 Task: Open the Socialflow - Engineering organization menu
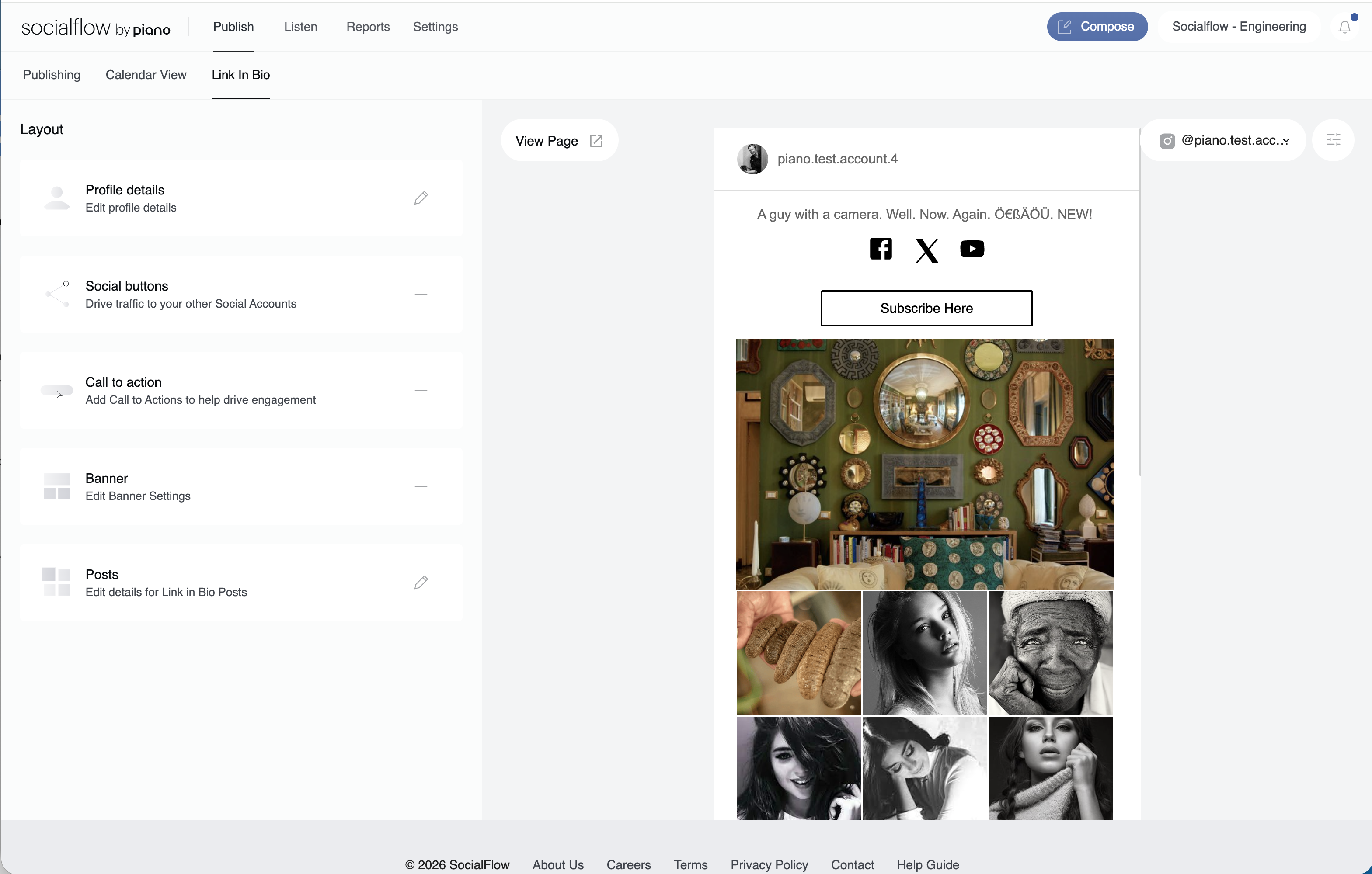1239,27
